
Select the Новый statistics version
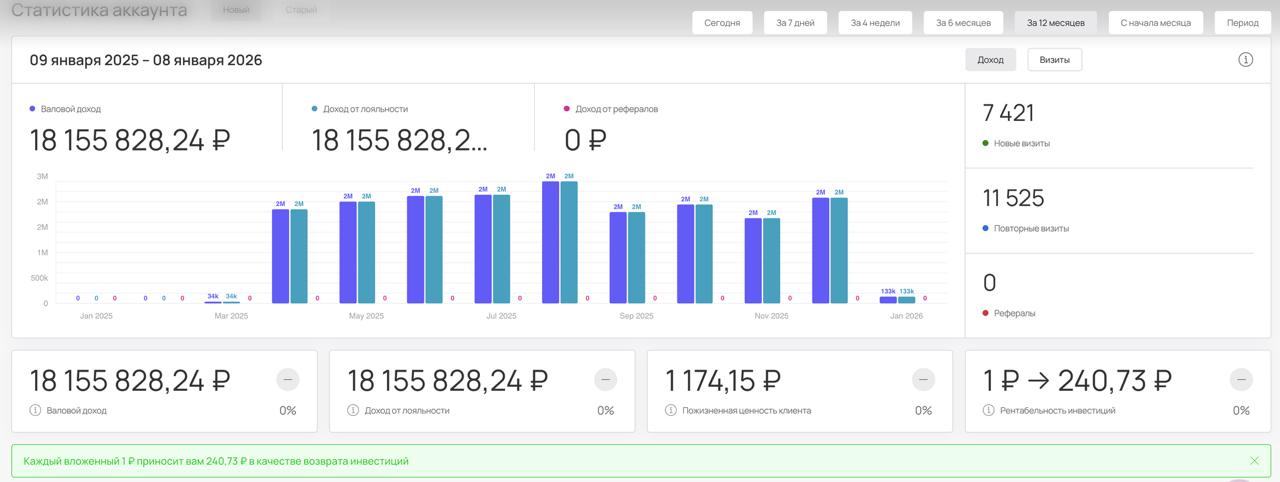pyautogui.click(x=236, y=10)
